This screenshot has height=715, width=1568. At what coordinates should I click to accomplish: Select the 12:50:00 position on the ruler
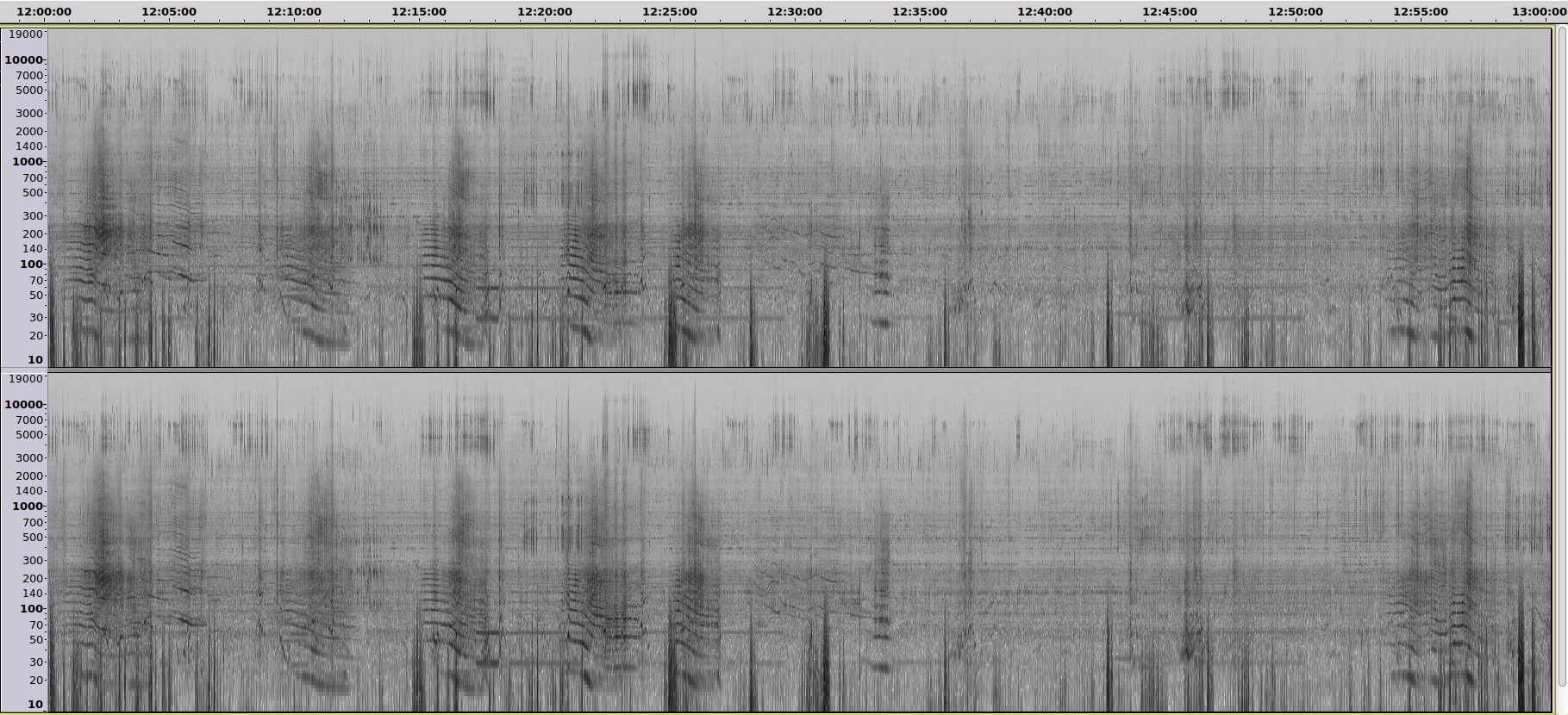tap(1296, 12)
